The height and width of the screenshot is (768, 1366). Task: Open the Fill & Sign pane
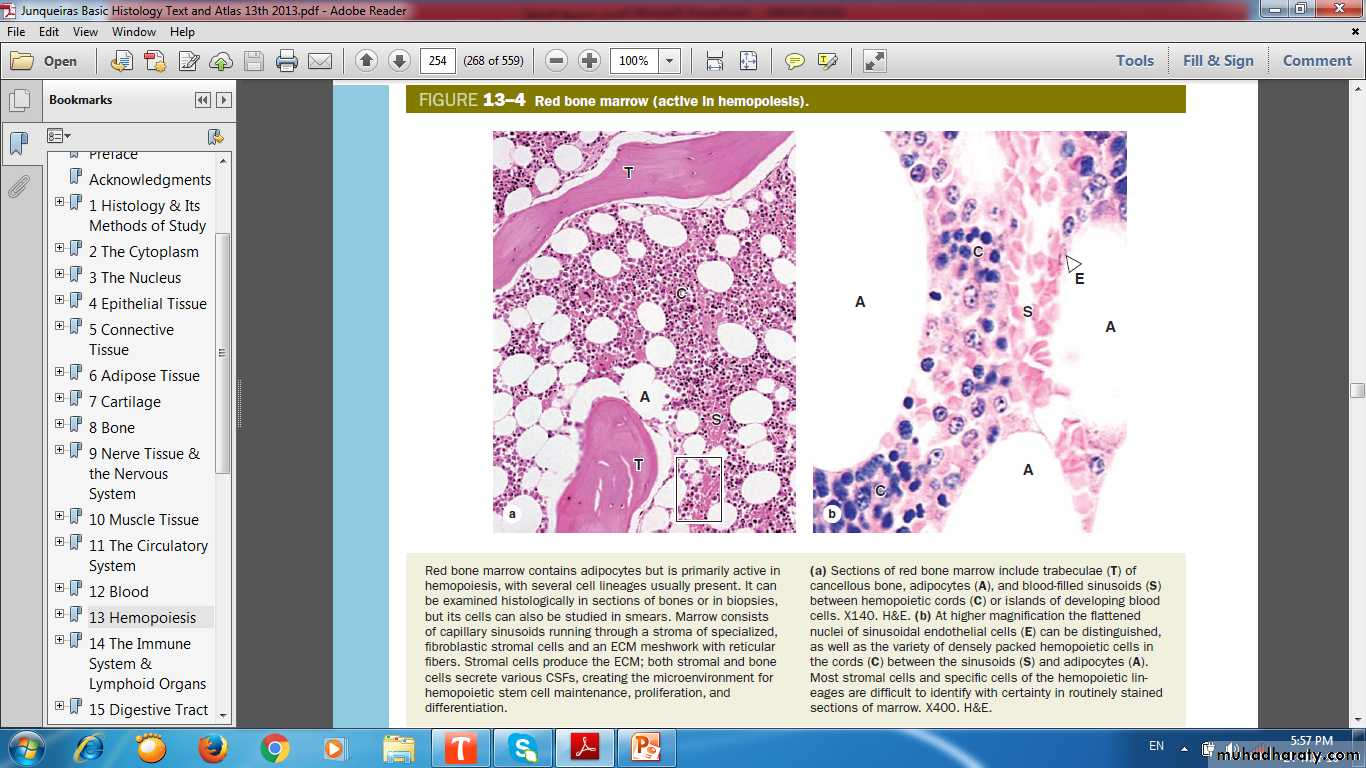pos(1218,61)
